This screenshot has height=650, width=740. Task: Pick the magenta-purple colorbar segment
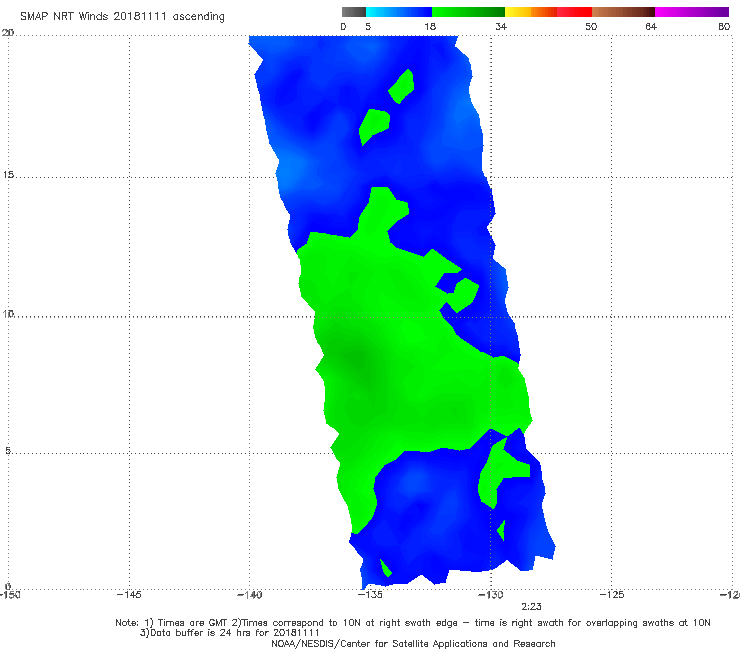(692, 12)
